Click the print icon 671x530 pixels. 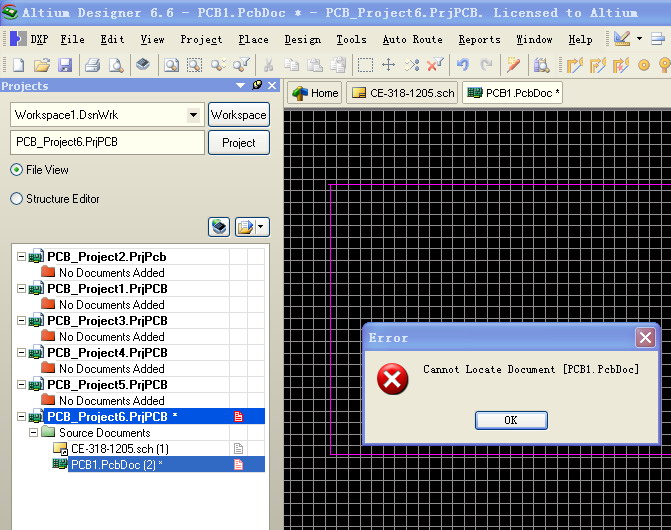(92, 65)
